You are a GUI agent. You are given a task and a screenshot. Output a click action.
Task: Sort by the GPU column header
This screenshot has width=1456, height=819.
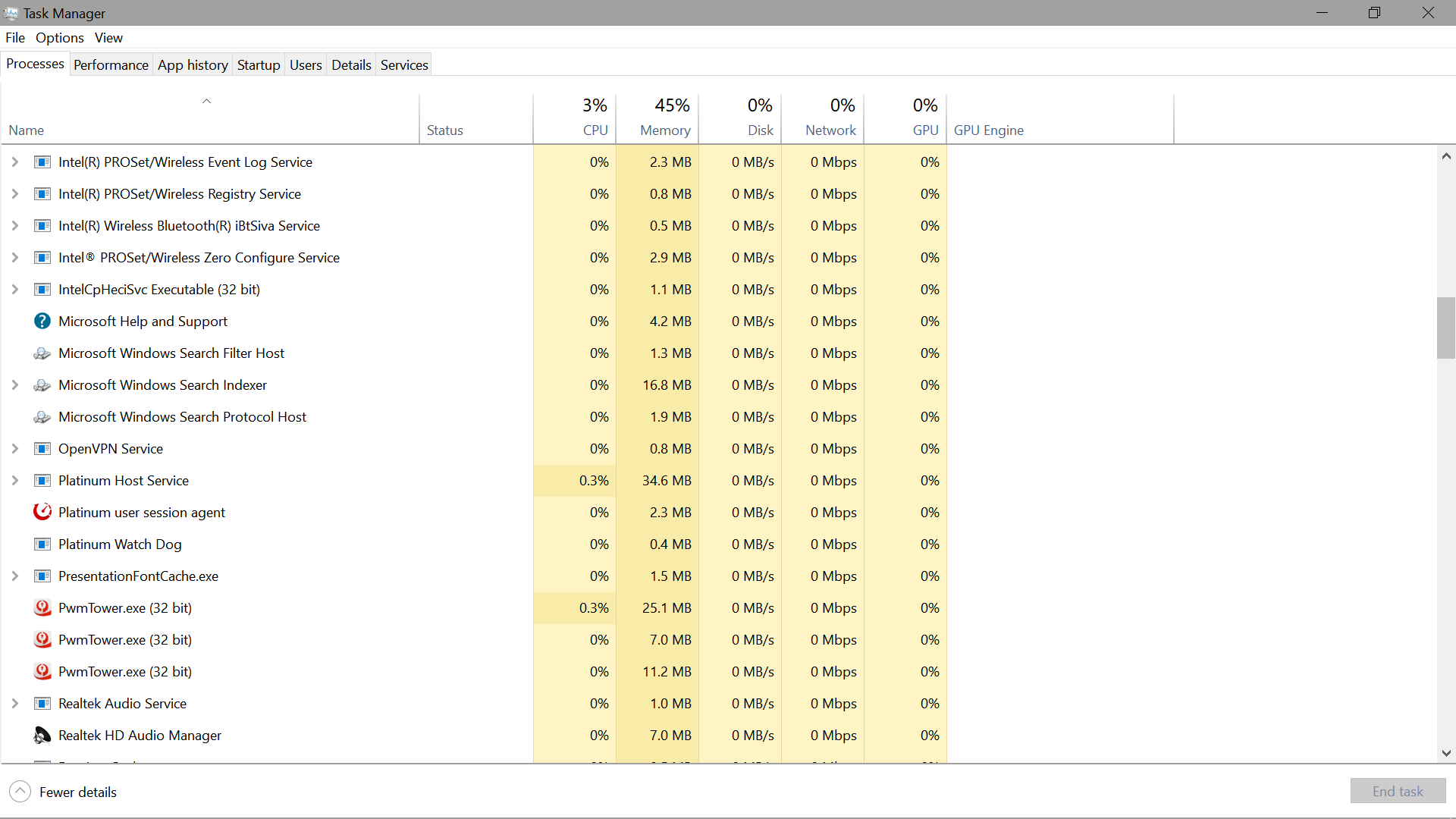[x=905, y=119]
